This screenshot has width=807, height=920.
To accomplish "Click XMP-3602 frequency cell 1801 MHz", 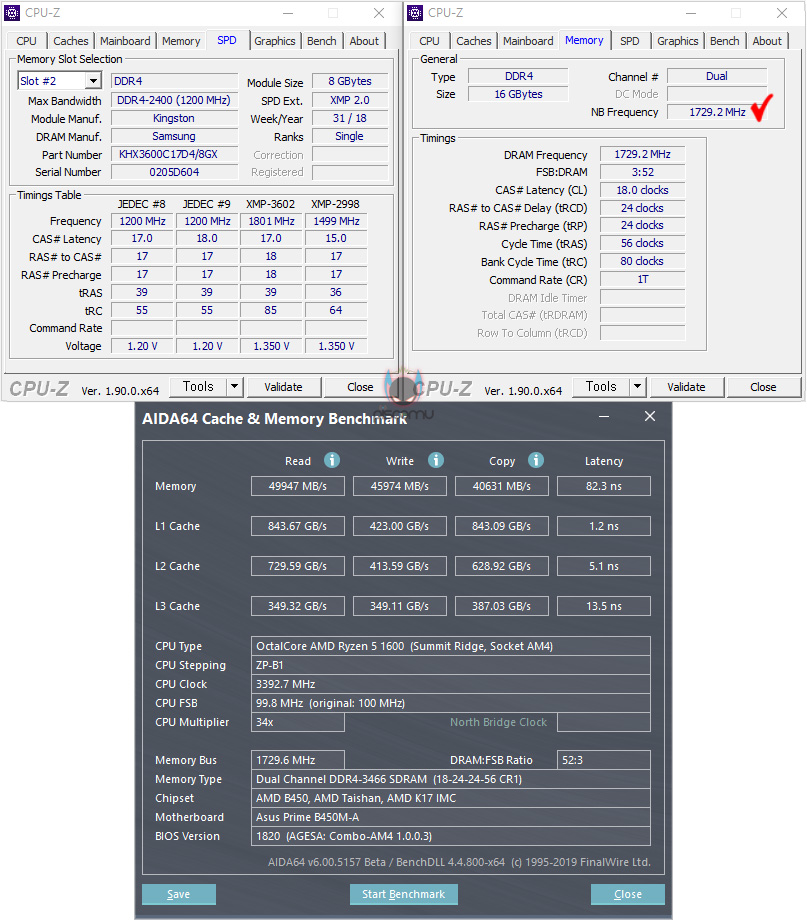I will point(271,221).
